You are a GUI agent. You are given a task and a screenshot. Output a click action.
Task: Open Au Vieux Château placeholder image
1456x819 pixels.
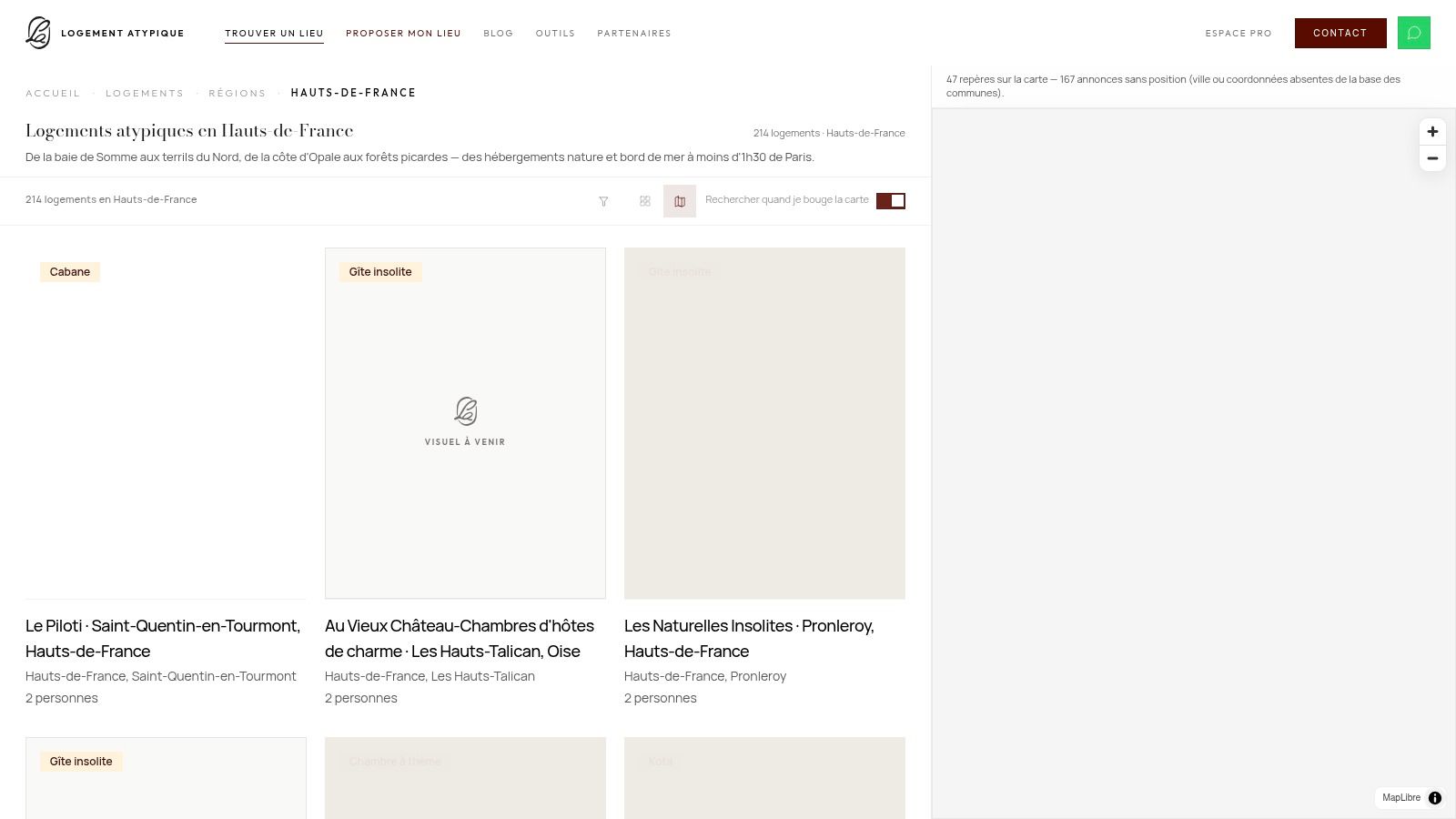pyautogui.click(x=465, y=423)
